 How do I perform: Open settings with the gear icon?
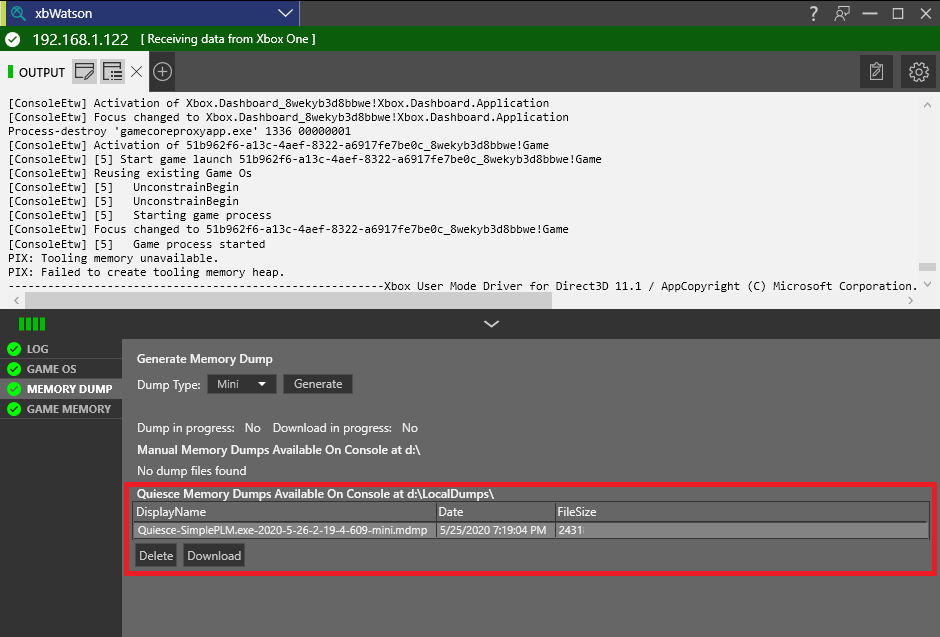[918, 72]
